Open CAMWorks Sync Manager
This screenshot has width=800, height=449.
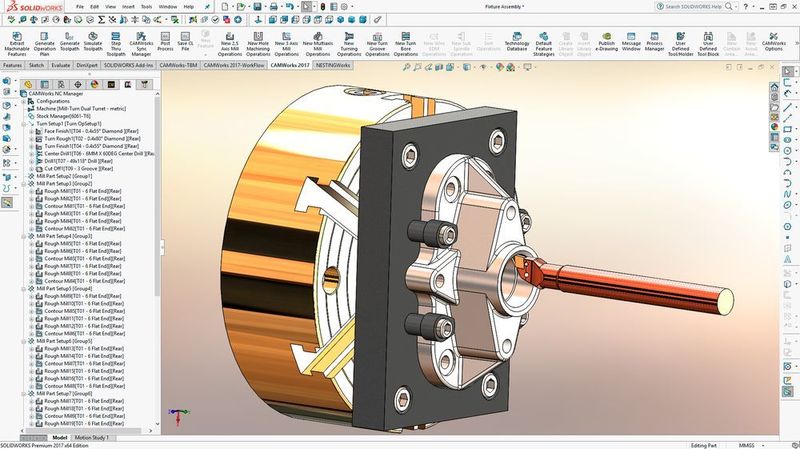[x=141, y=44]
